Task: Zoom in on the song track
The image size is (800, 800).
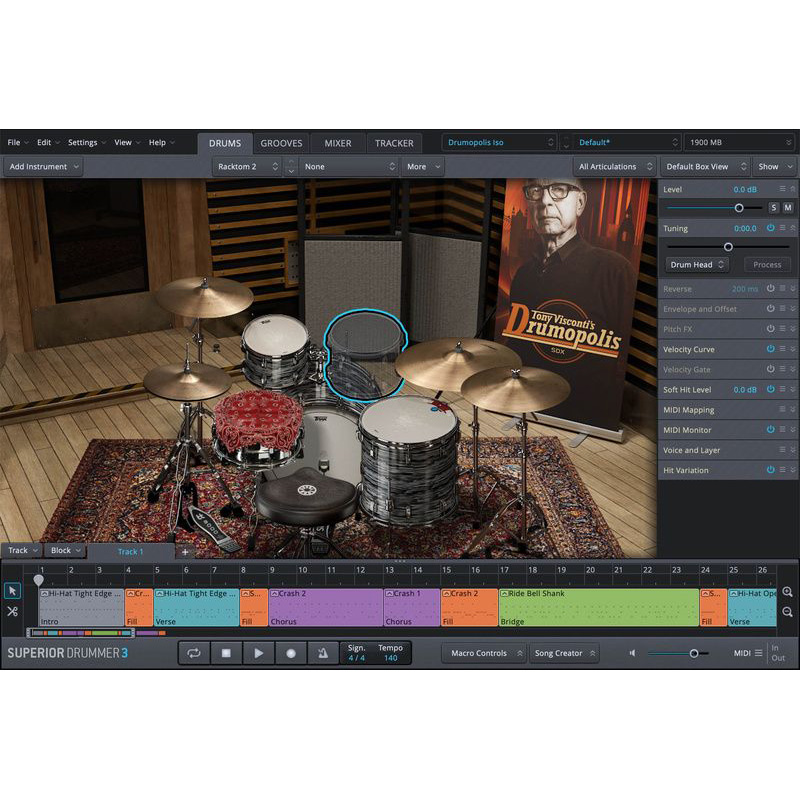Action: [787, 592]
